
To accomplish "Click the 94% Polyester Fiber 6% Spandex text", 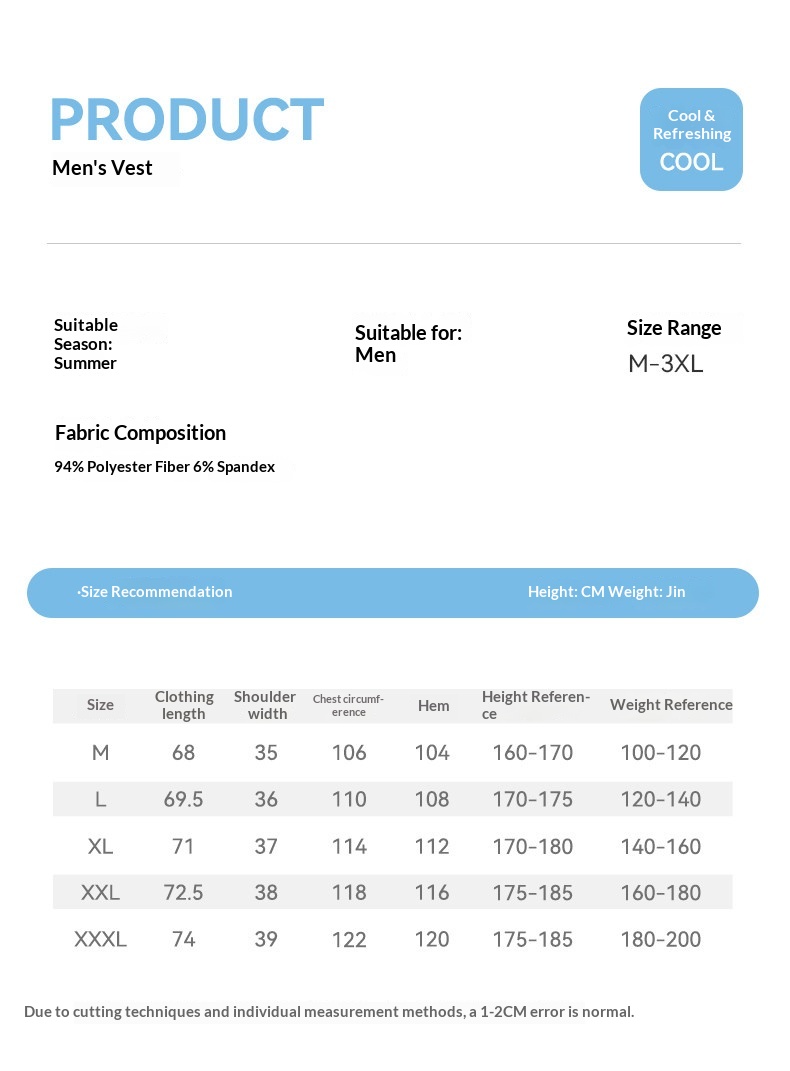I will [164, 467].
